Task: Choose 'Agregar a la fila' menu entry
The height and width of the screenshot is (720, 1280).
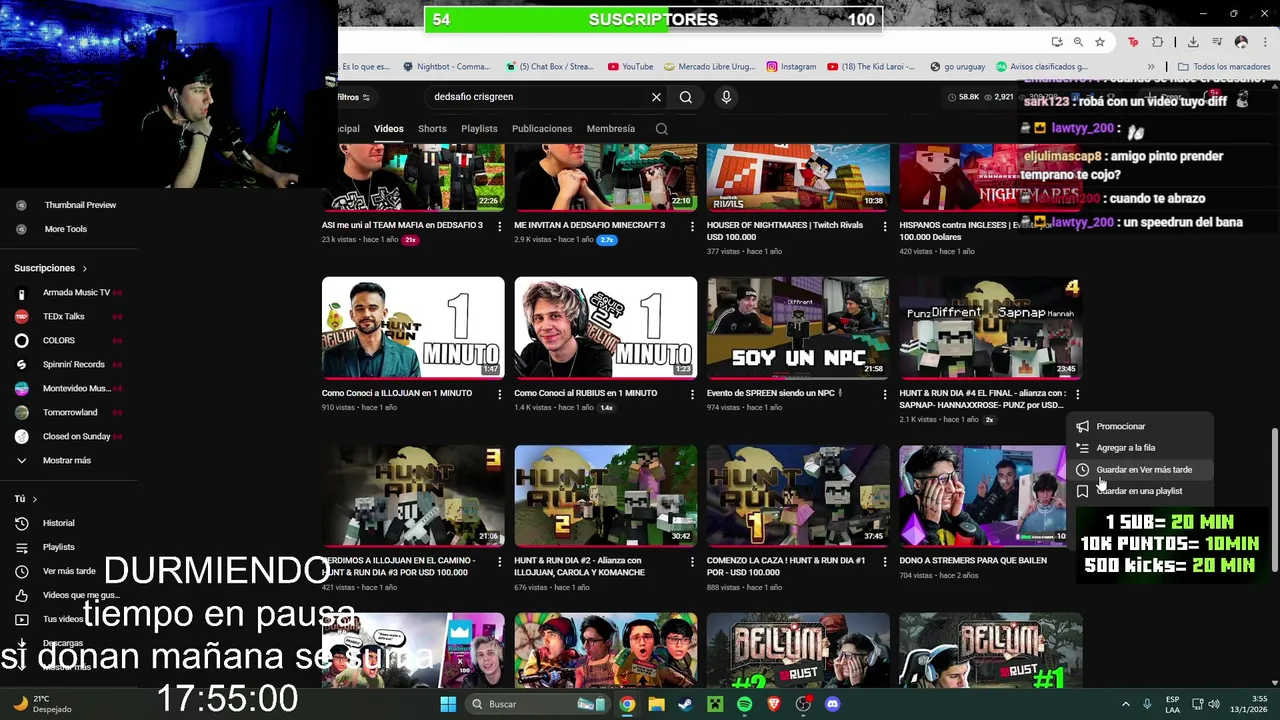Action: [1138, 448]
